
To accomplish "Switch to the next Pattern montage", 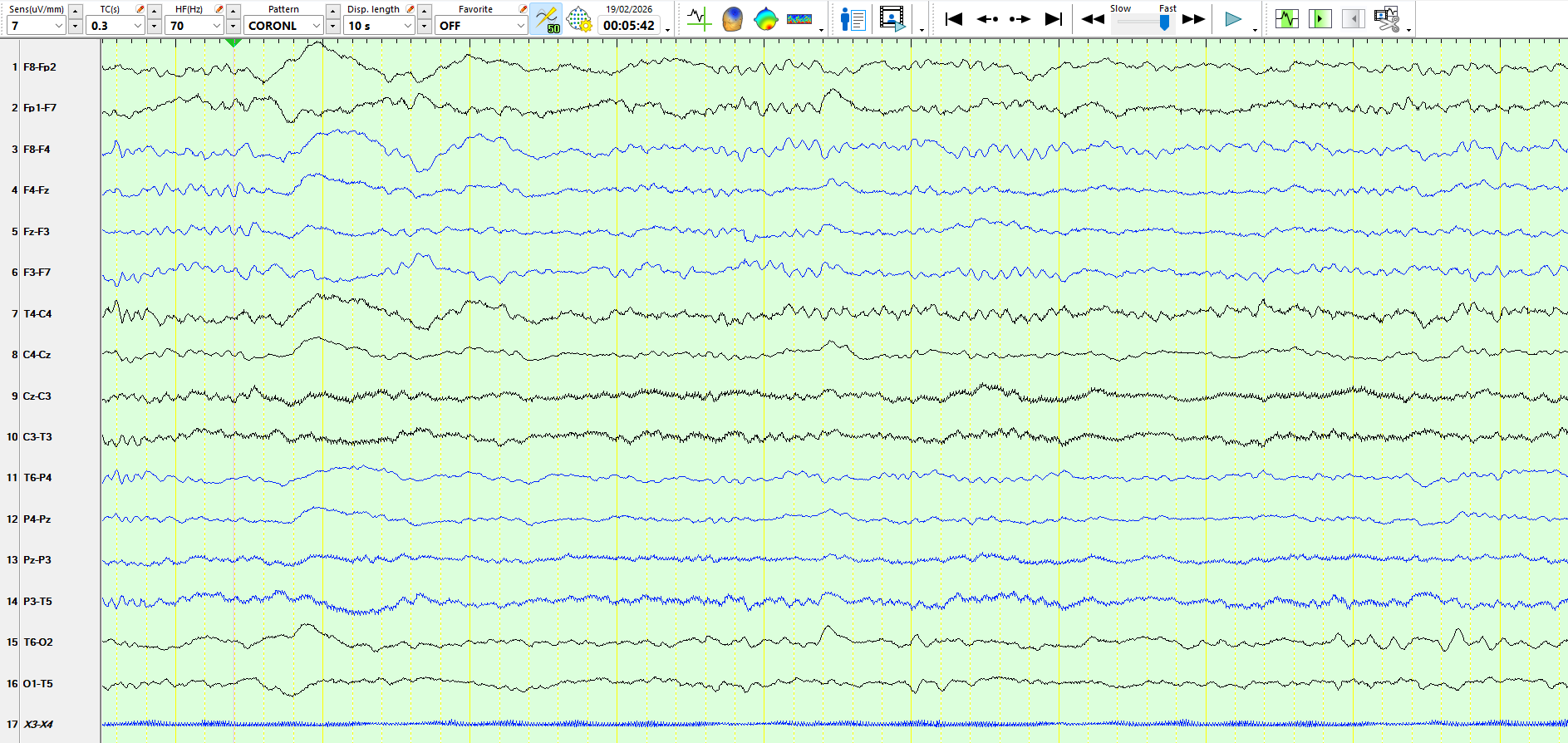I will [332, 26].
